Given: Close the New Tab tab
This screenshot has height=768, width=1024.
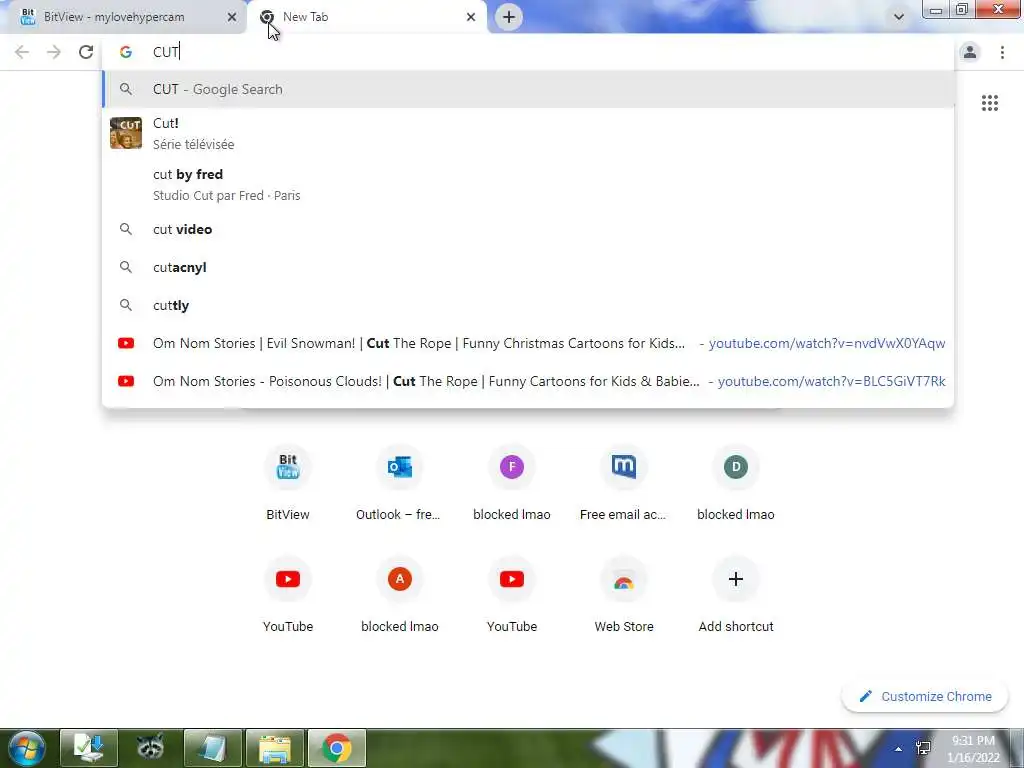Looking at the screenshot, I should coord(471,17).
